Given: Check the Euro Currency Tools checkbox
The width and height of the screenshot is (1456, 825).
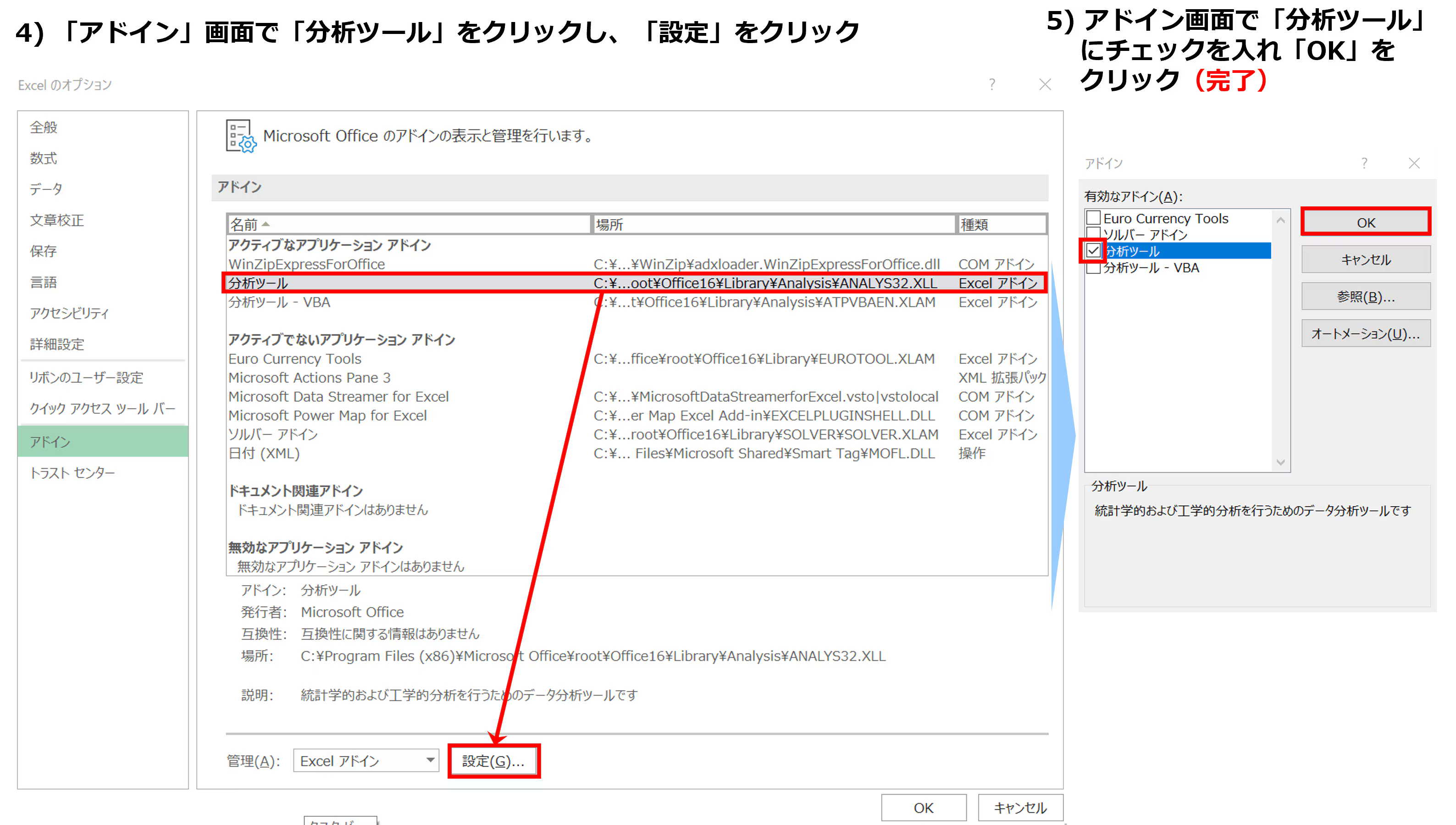Looking at the screenshot, I should tap(1093, 218).
